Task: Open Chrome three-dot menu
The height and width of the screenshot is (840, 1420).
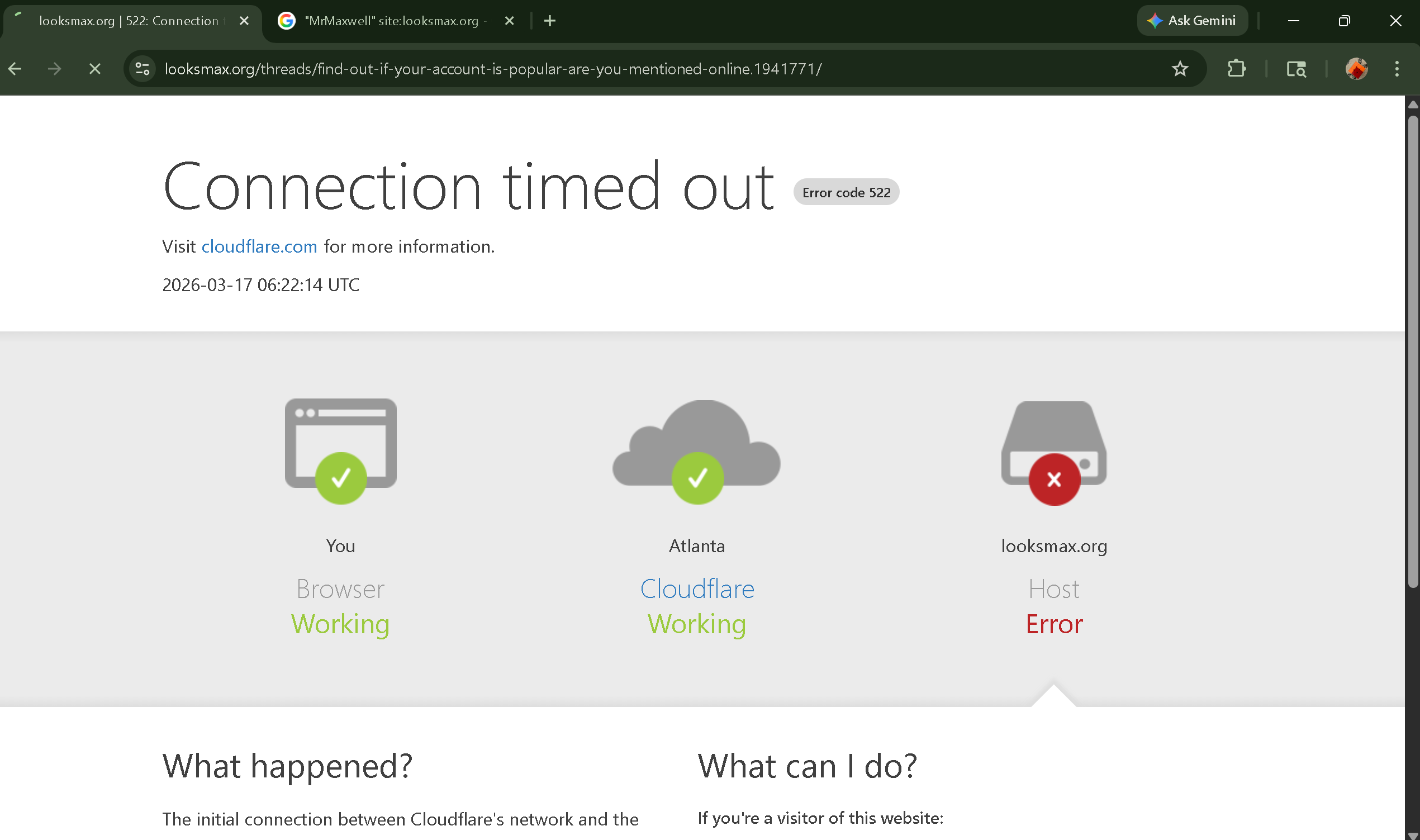Action: tap(1397, 69)
